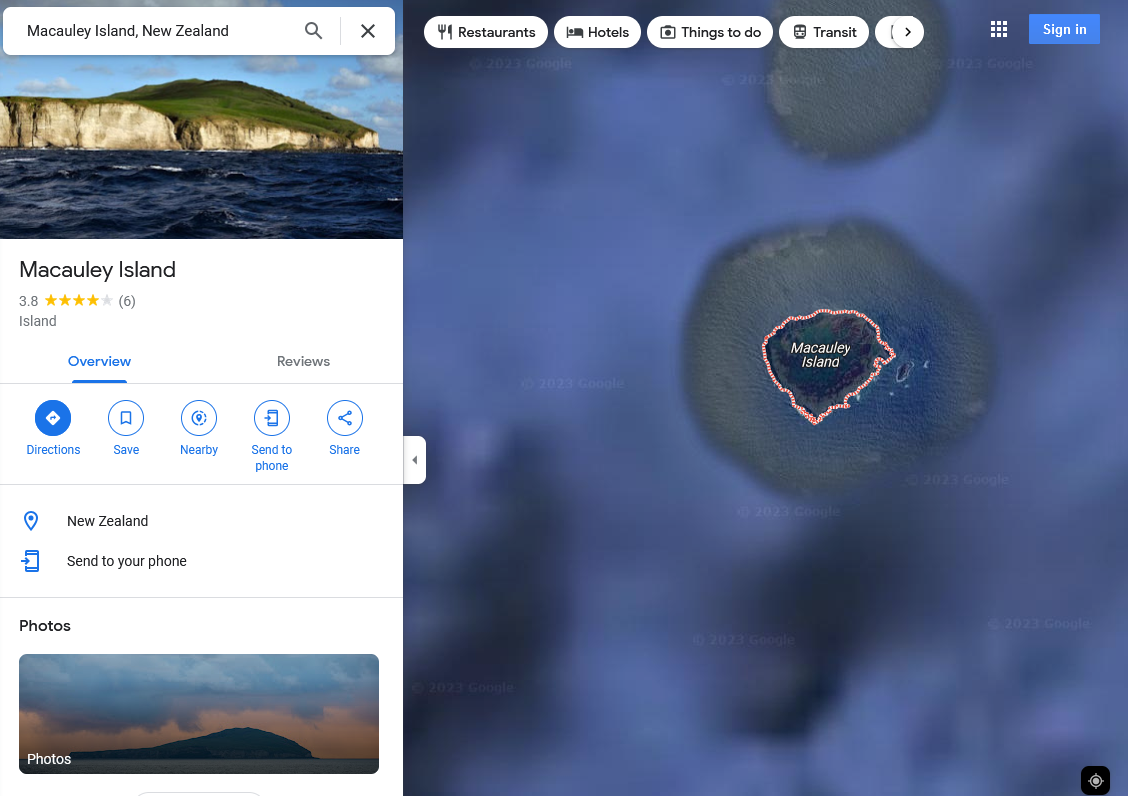The image size is (1128, 796).
Task: Open the Google apps grid
Action: [x=999, y=30]
